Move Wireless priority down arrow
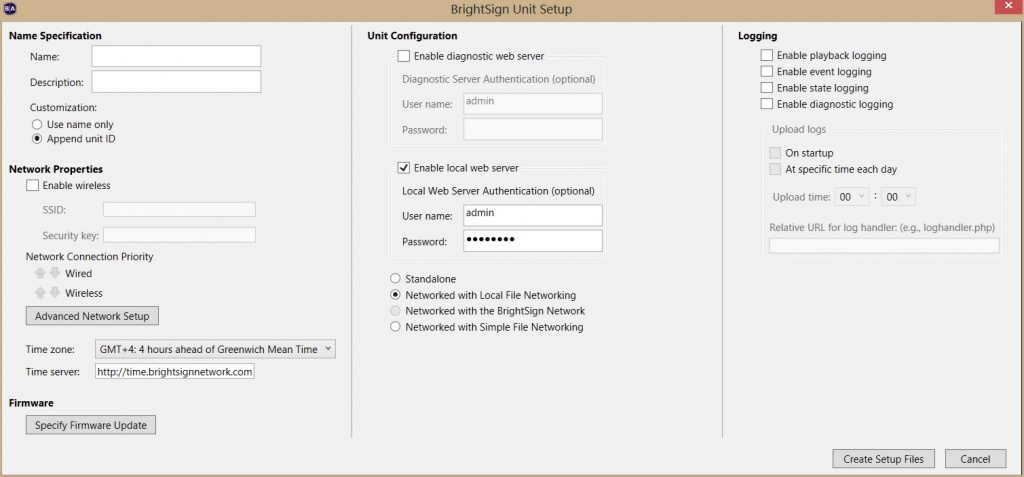This screenshot has width=1024, height=477. (55, 293)
